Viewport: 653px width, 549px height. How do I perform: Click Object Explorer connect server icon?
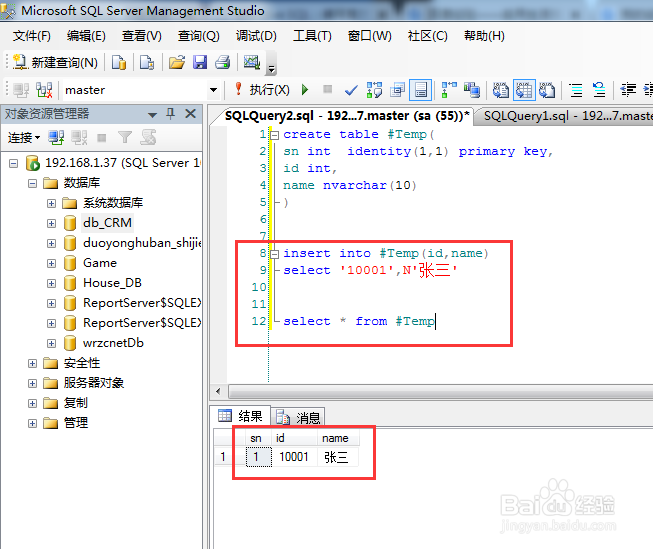pyautogui.click(x=56, y=137)
